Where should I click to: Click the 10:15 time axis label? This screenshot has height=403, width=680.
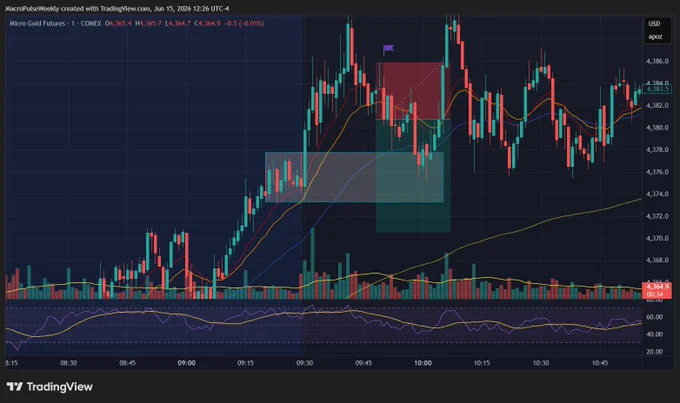(x=482, y=363)
